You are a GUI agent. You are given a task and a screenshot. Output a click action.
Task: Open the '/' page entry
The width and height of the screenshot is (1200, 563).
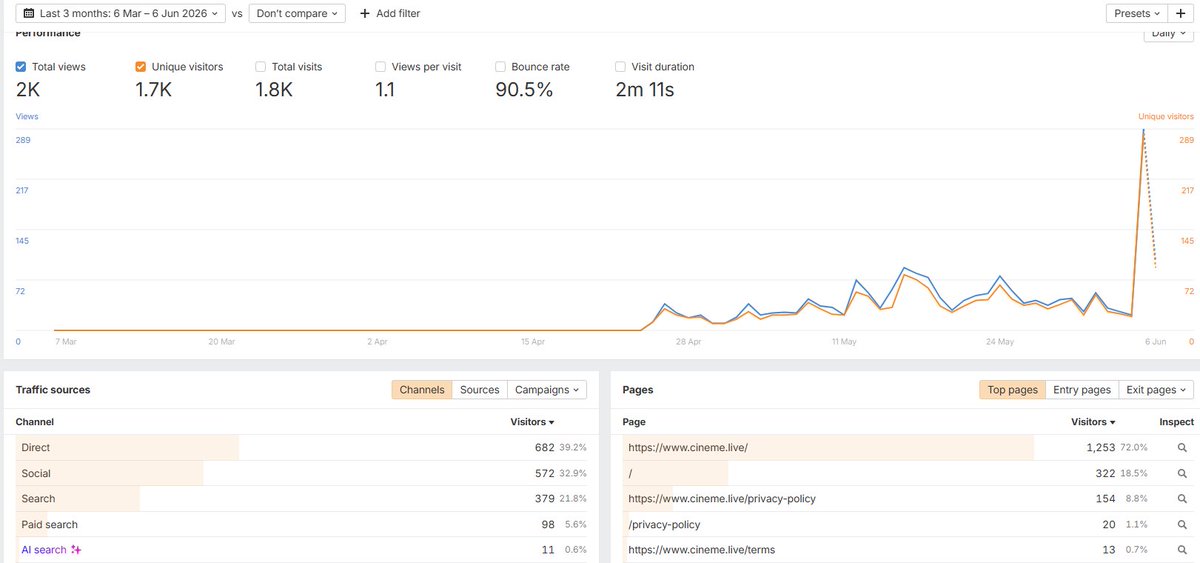tap(630, 473)
